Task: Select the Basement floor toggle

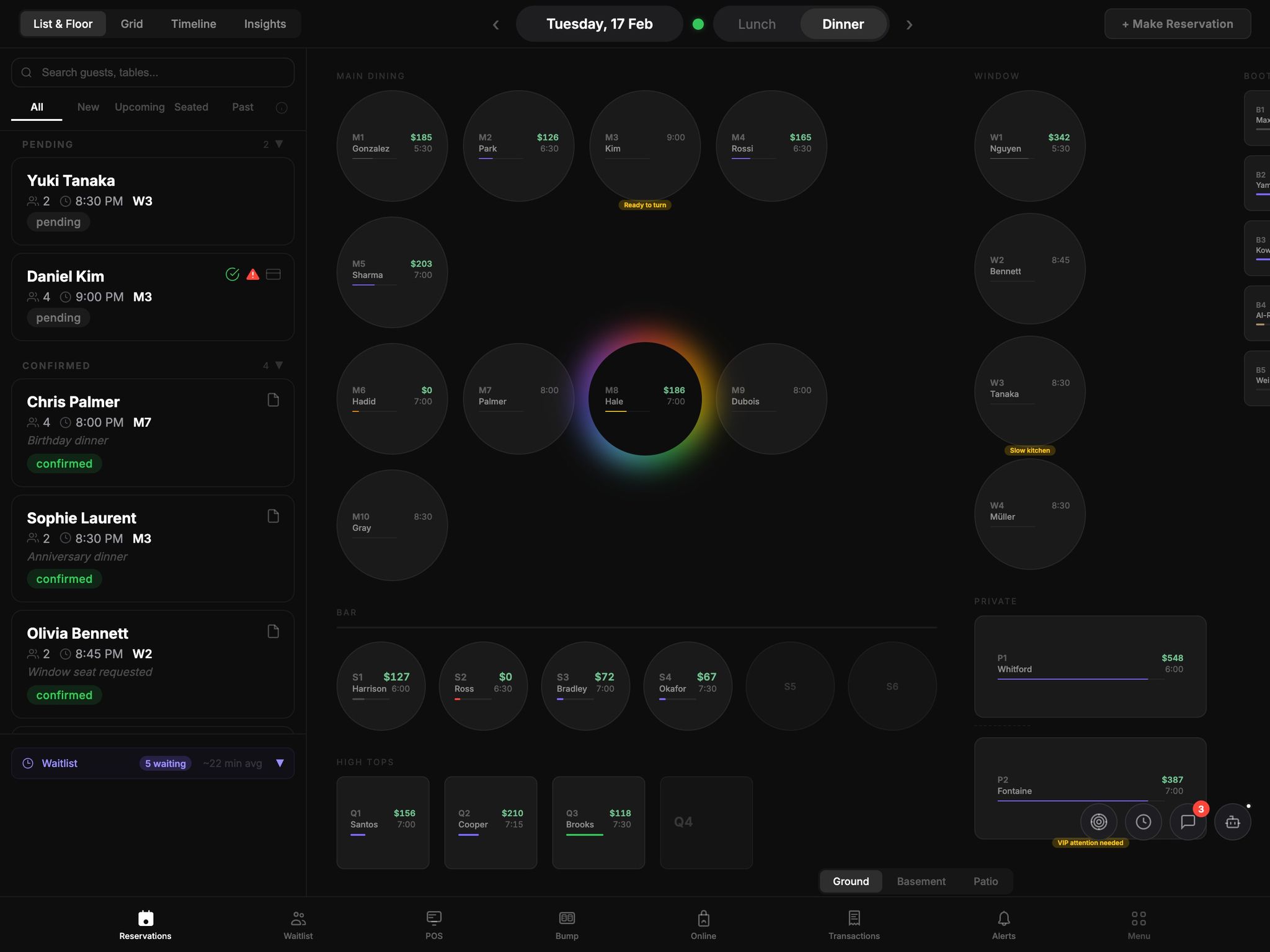Action: [x=921, y=881]
